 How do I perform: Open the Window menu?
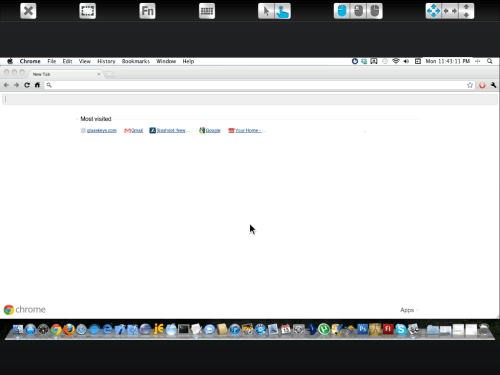pyautogui.click(x=166, y=61)
